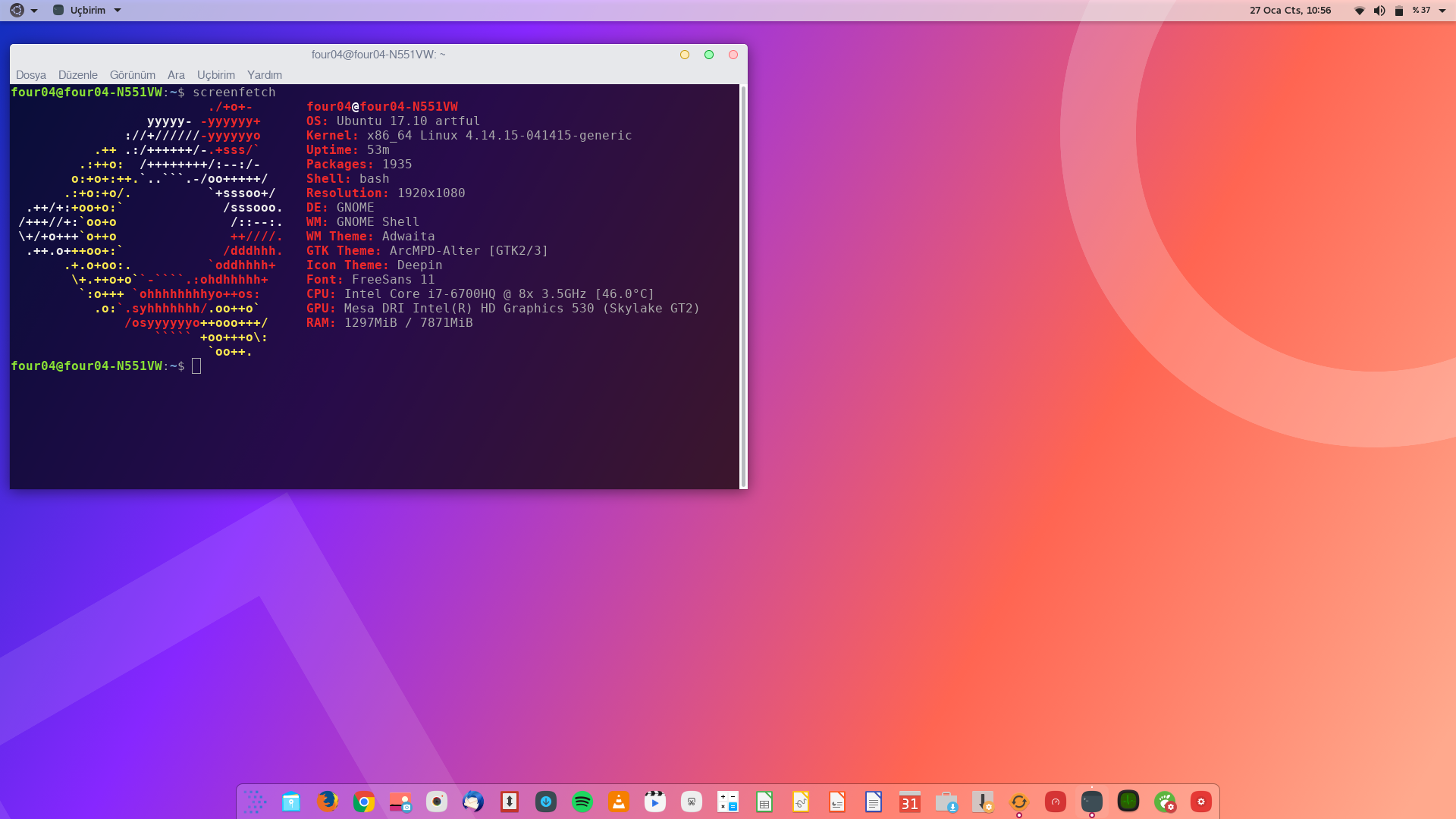Open the Dosya menu in the terminal

pyautogui.click(x=31, y=75)
